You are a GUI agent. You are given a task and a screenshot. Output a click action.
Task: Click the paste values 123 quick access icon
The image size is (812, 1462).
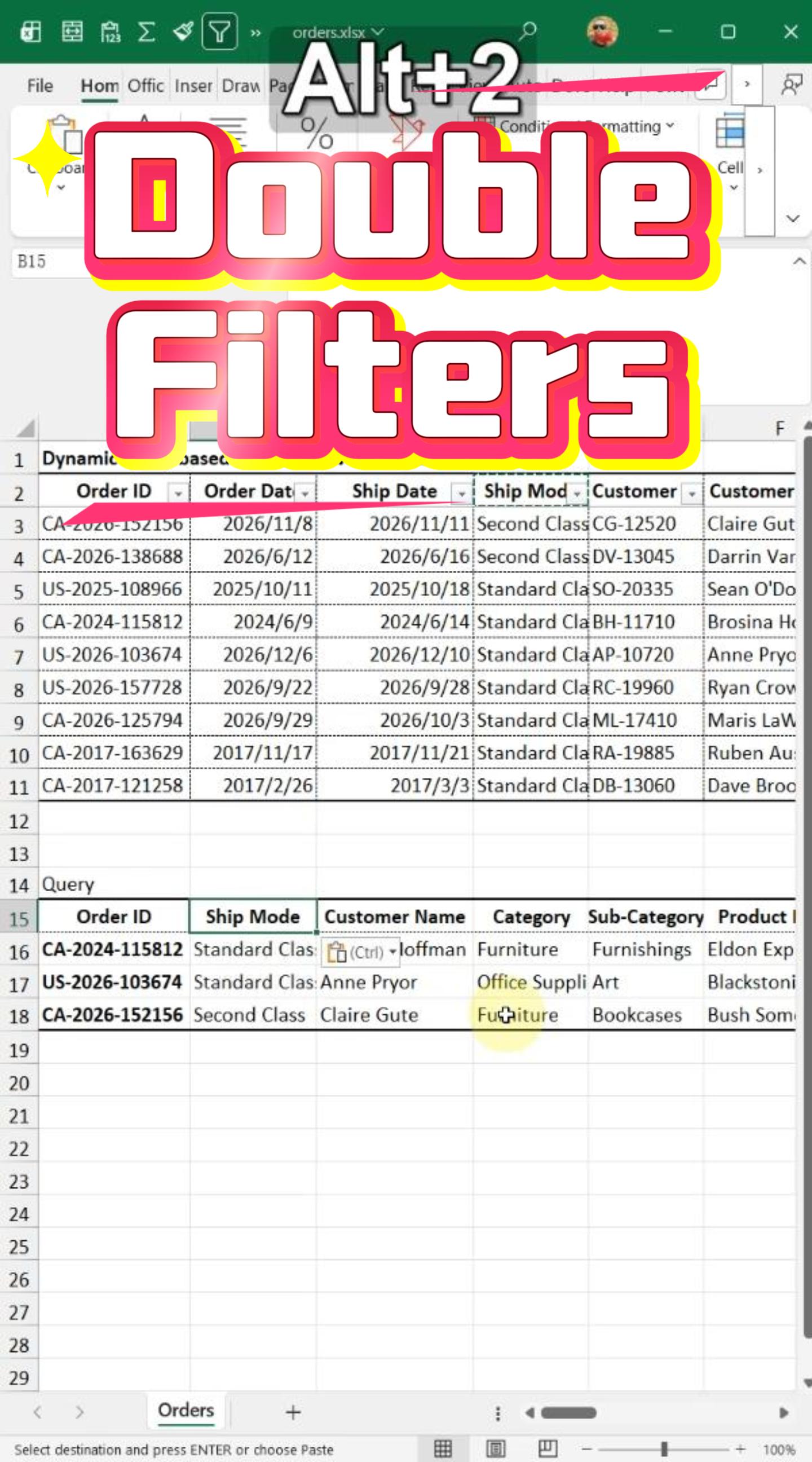(109, 32)
